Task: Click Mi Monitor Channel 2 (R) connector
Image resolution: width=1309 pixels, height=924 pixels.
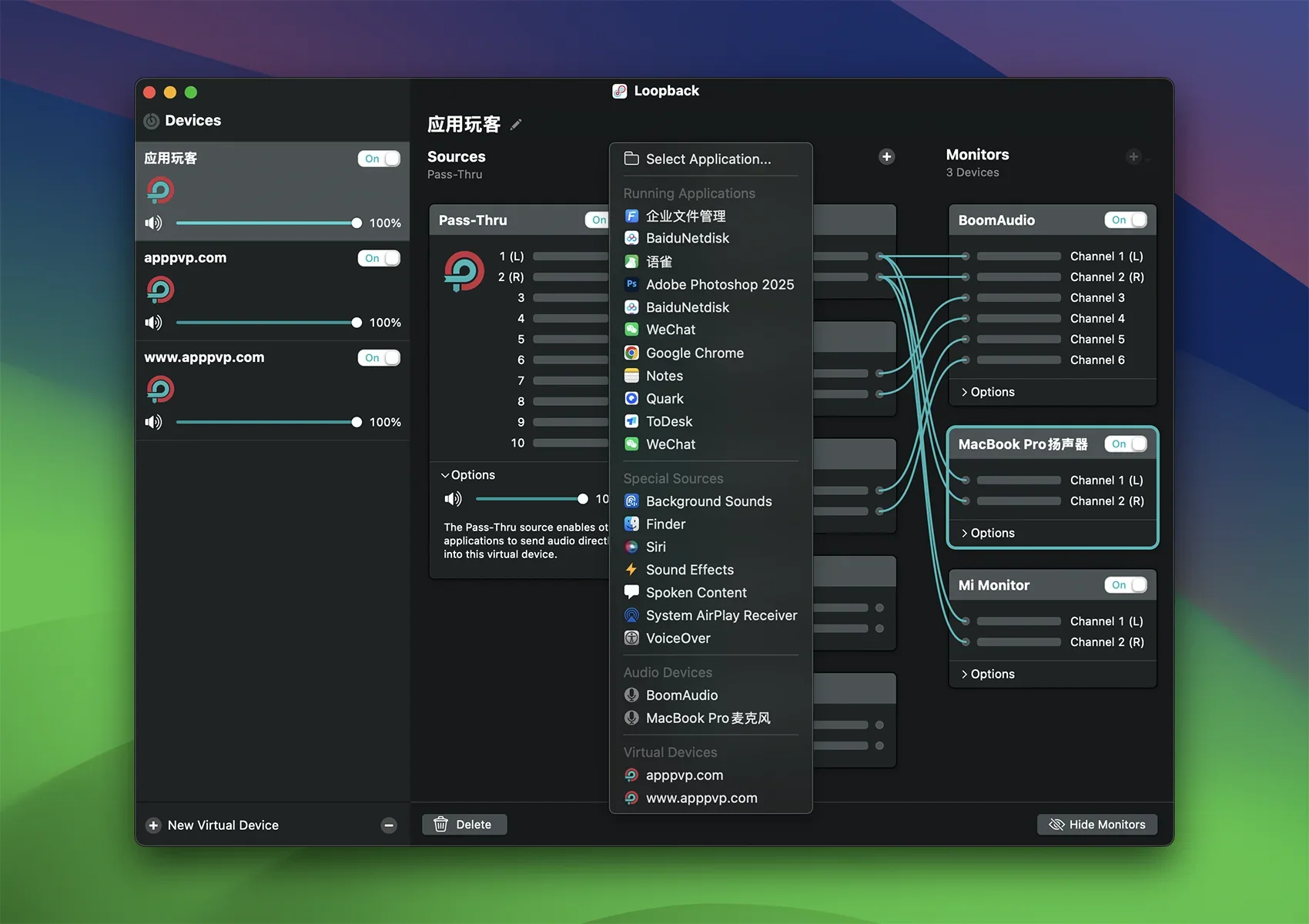Action: [965, 642]
